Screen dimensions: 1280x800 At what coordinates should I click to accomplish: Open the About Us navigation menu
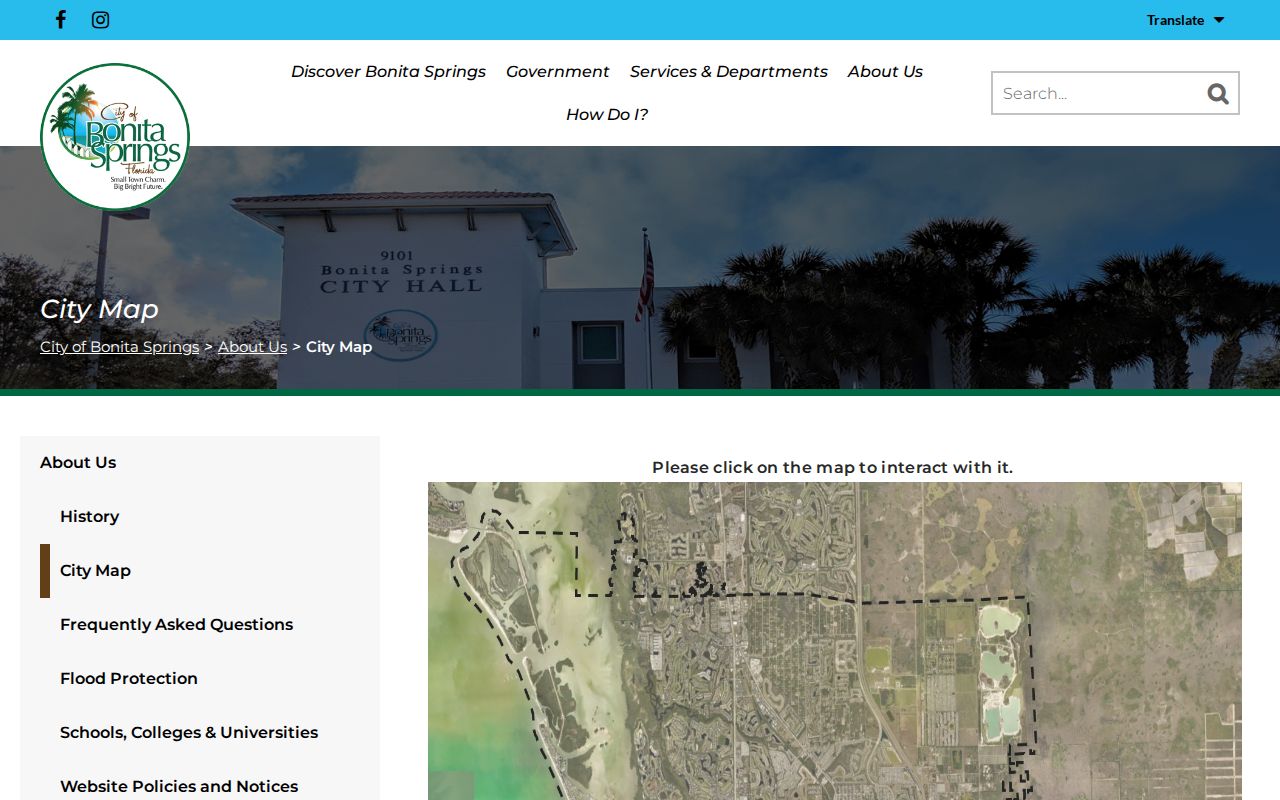click(x=885, y=72)
